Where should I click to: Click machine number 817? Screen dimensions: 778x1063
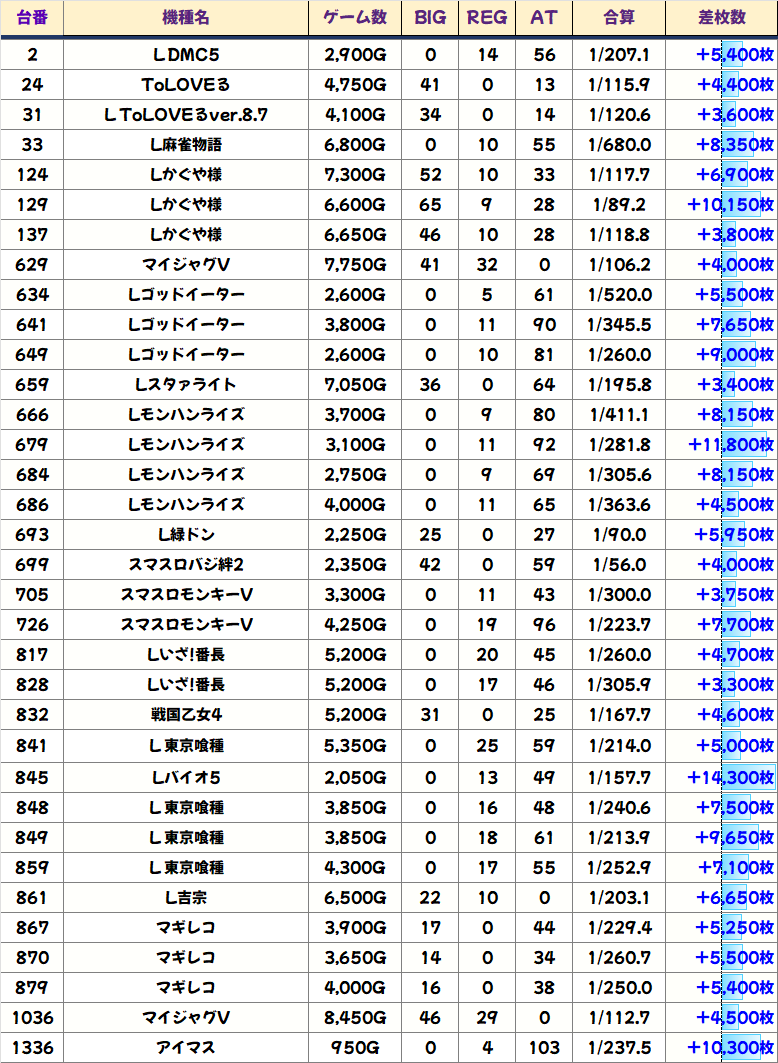[32, 655]
